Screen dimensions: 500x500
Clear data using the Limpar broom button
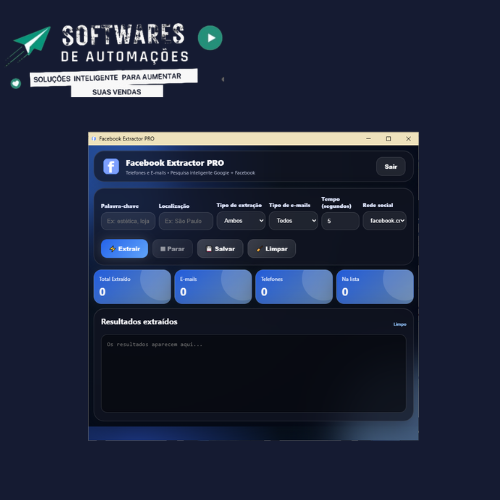click(x=272, y=249)
